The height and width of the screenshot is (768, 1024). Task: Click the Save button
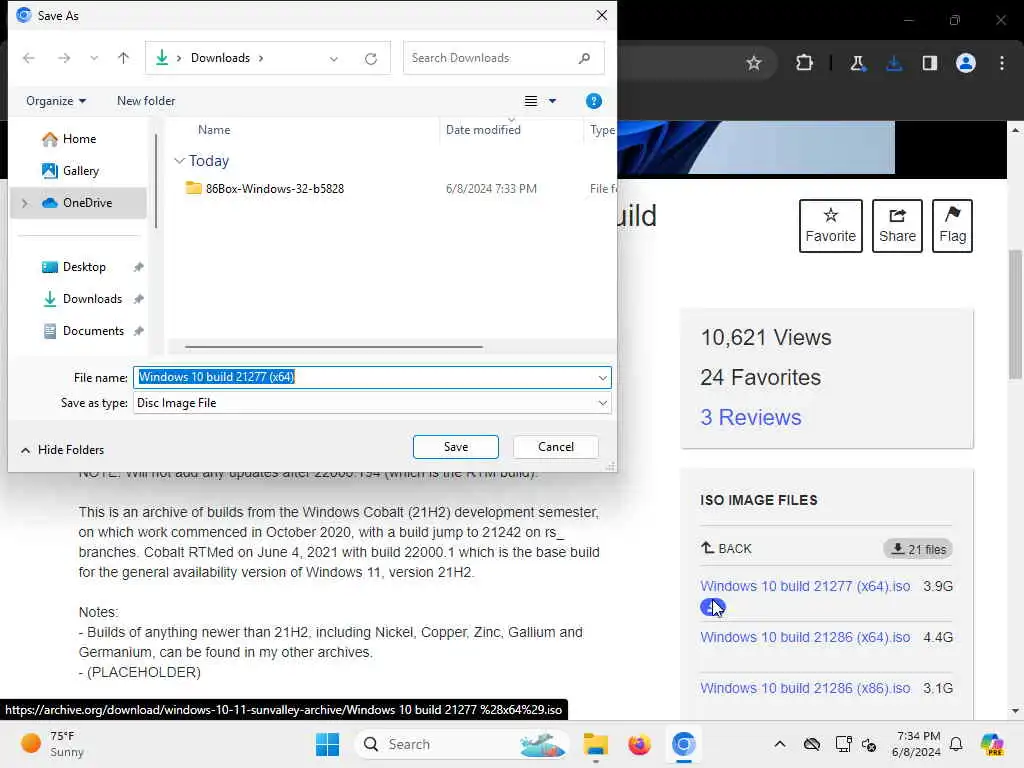tap(456, 447)
